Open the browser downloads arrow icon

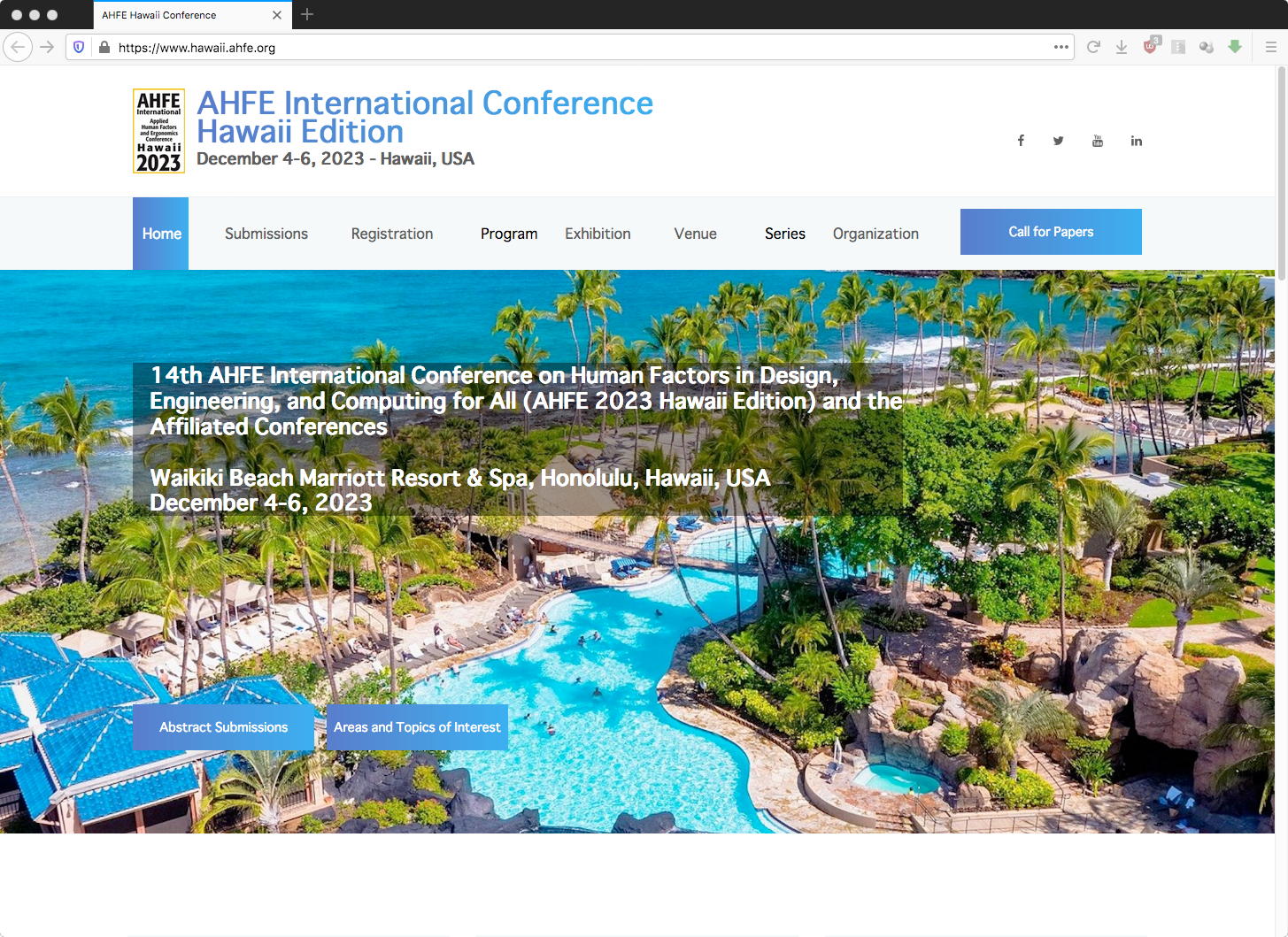(1122, 47)
